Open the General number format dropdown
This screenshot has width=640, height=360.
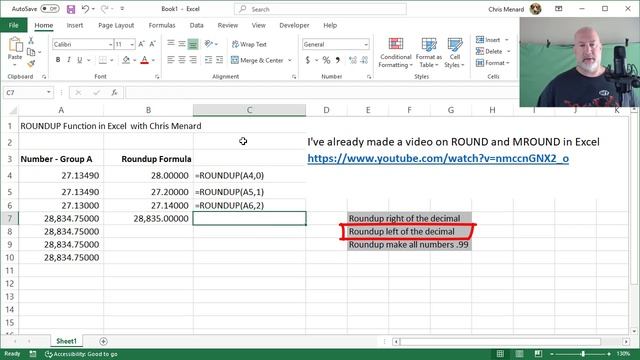pyautogui.click(x=366, y=44)
